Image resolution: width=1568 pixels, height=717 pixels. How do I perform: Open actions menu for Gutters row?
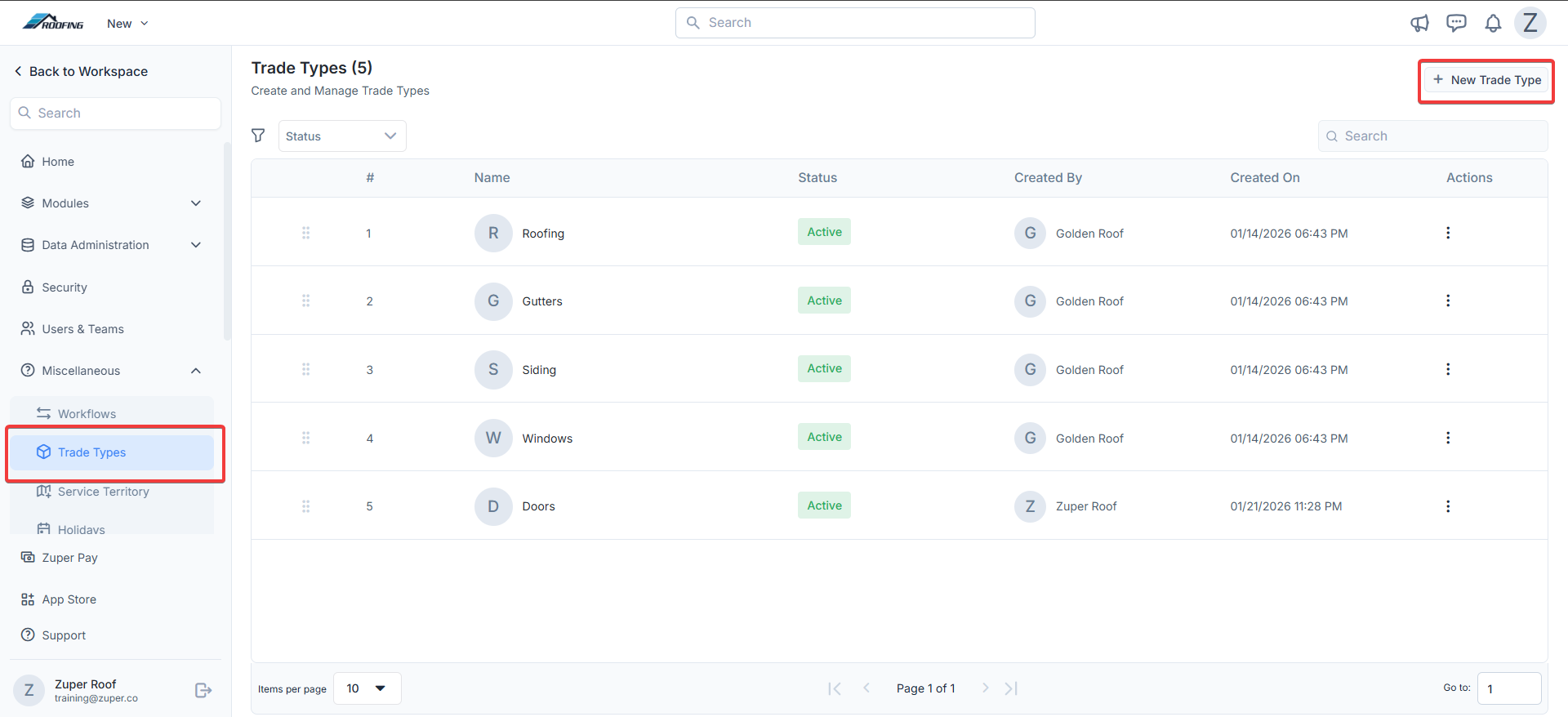(1448, 301)
